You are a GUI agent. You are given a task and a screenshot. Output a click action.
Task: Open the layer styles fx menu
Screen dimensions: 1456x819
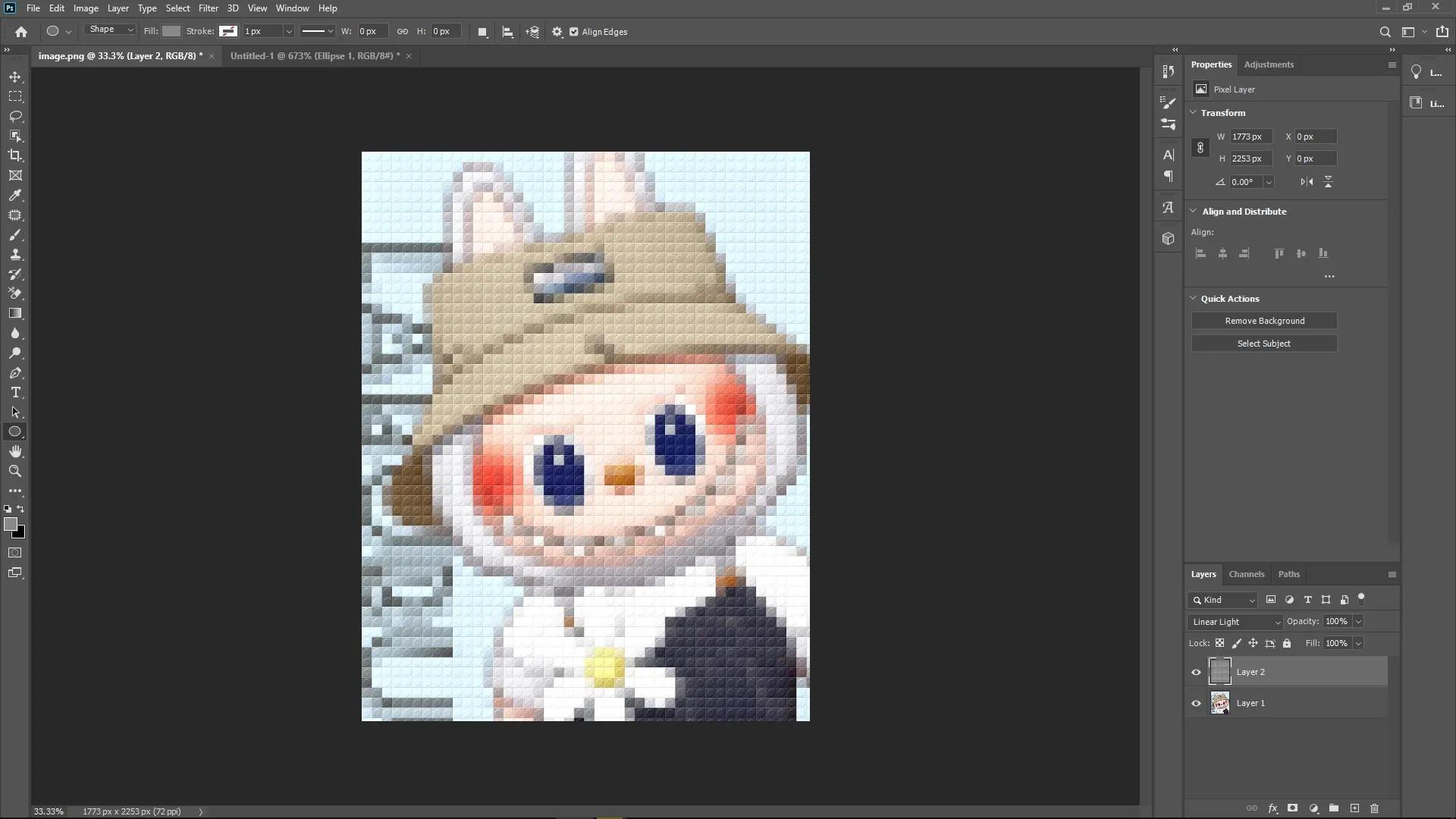1272,808
